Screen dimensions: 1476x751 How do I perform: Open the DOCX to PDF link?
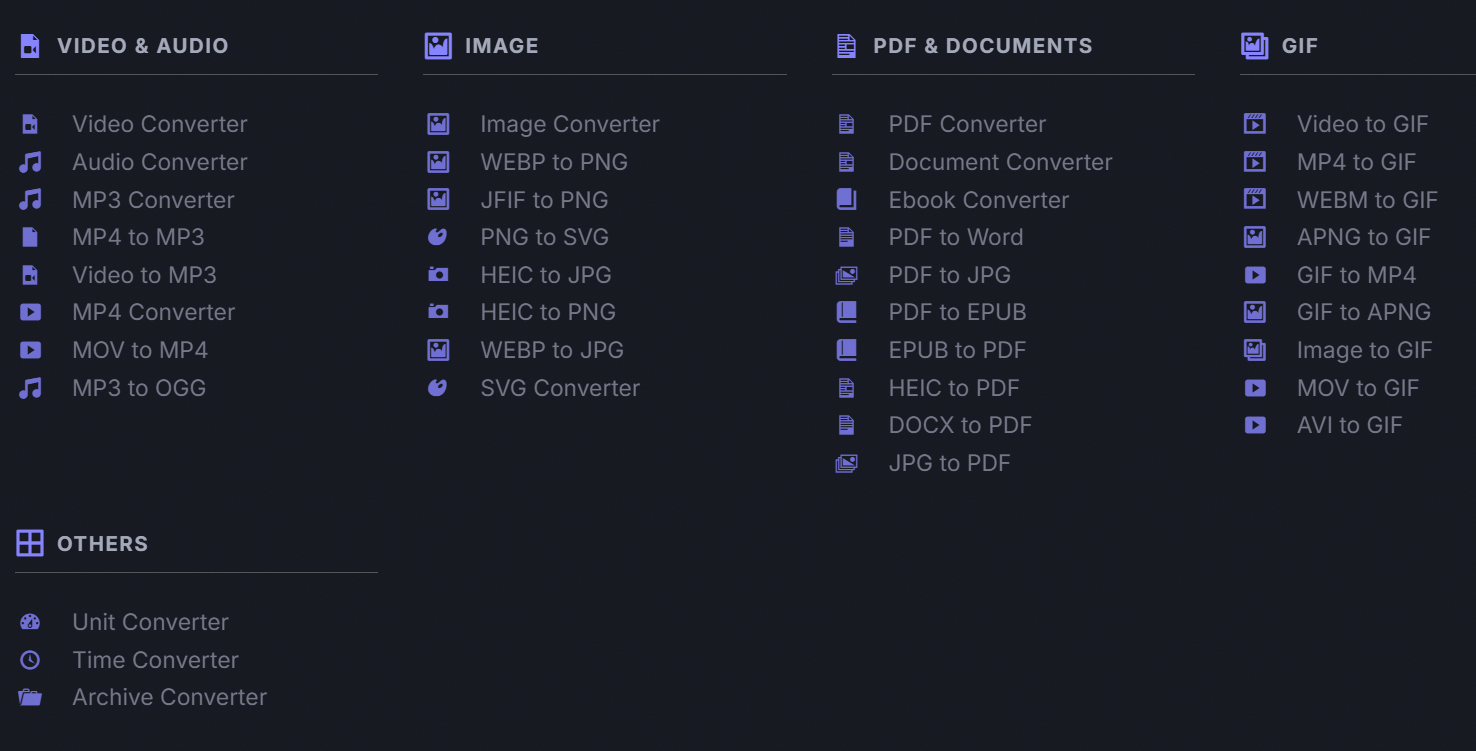click(960, 425)
